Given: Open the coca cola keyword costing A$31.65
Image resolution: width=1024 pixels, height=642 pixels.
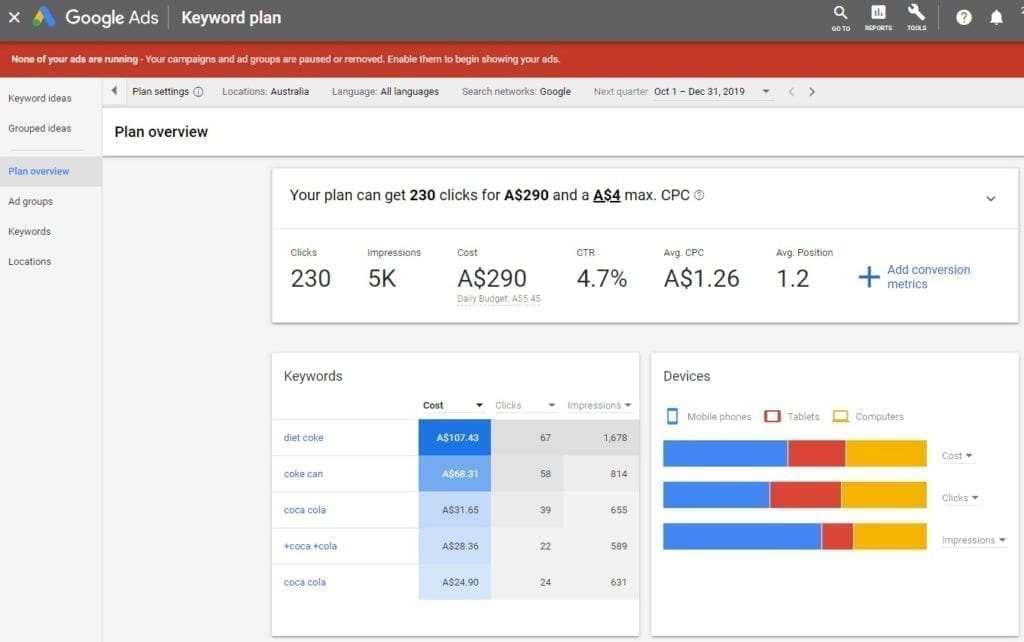Looking at the screenshot, I should pos(304,510).
